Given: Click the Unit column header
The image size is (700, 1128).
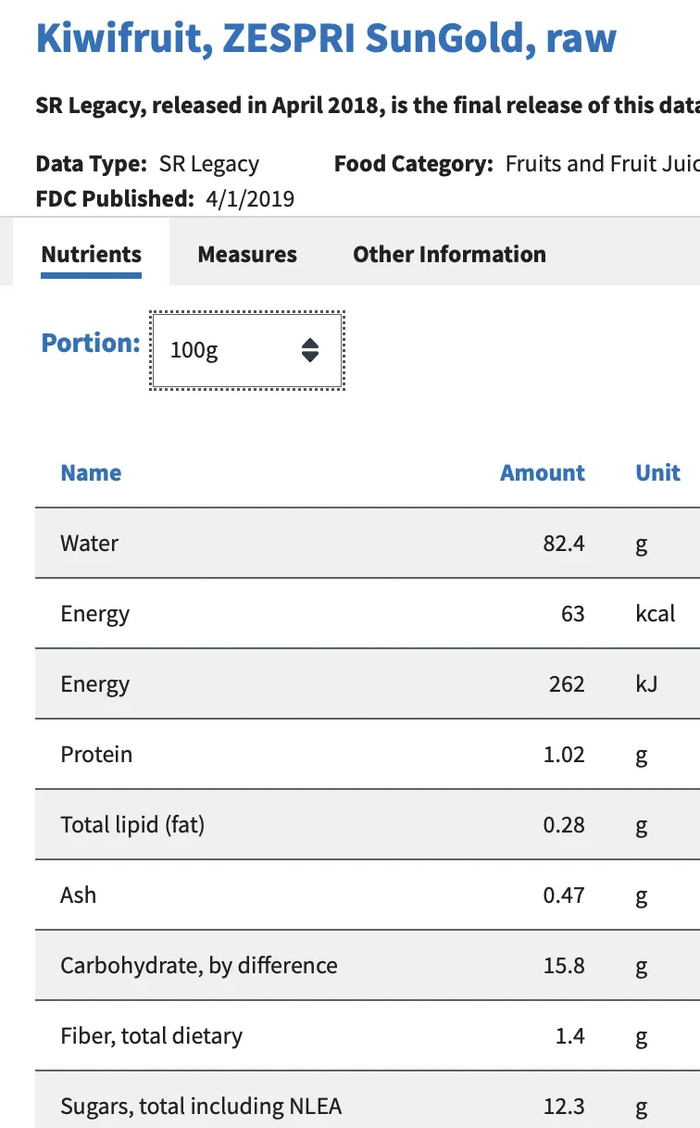Looking at the screenshot, I should point(658,473).
